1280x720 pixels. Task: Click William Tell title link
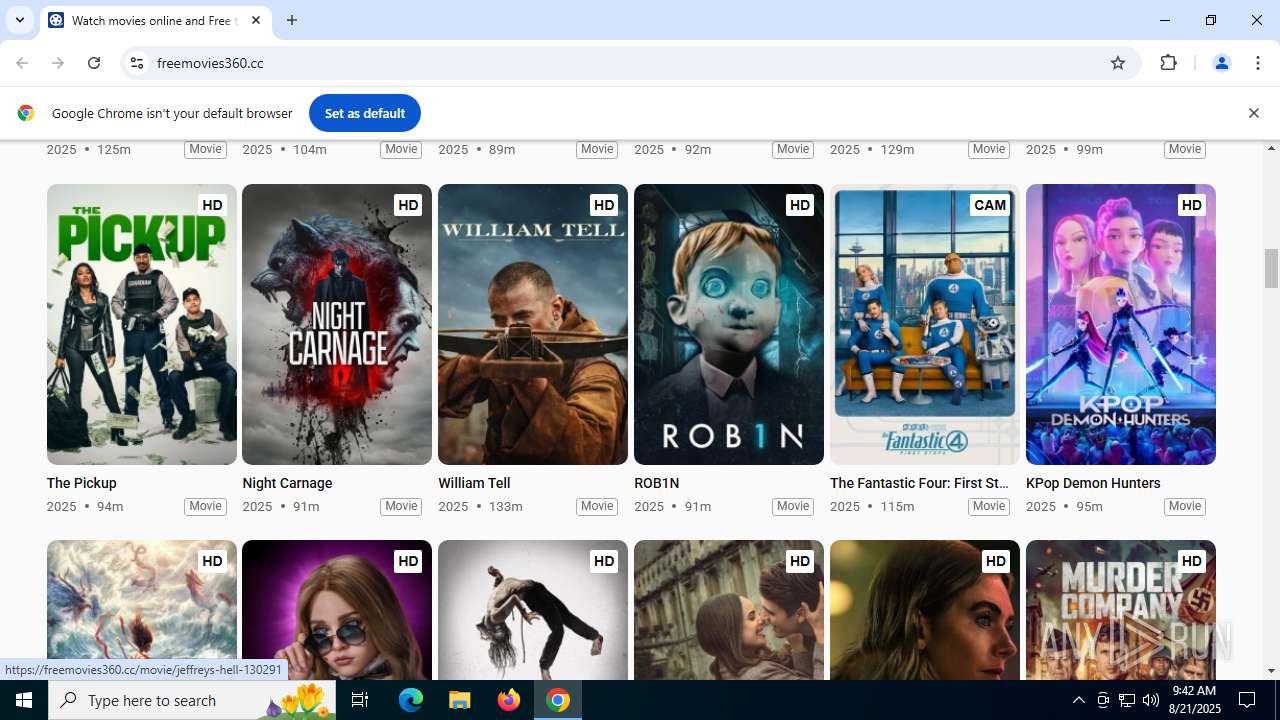(x=474, y=483)
